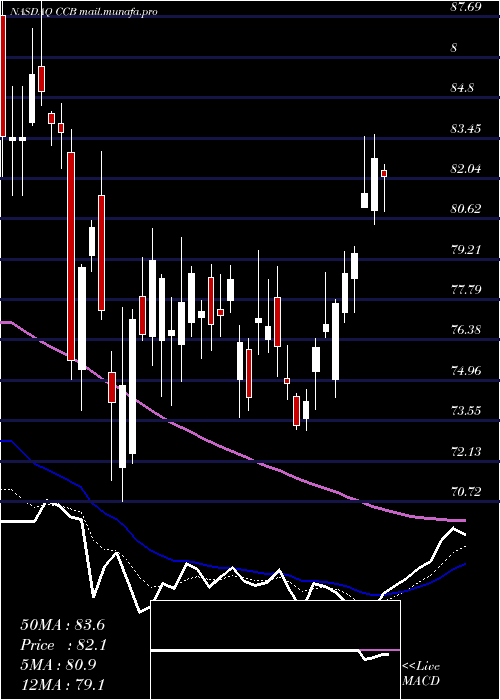500x700 pixels.
Task: Click the 87.69 price axis label
Action: point(466,7)
